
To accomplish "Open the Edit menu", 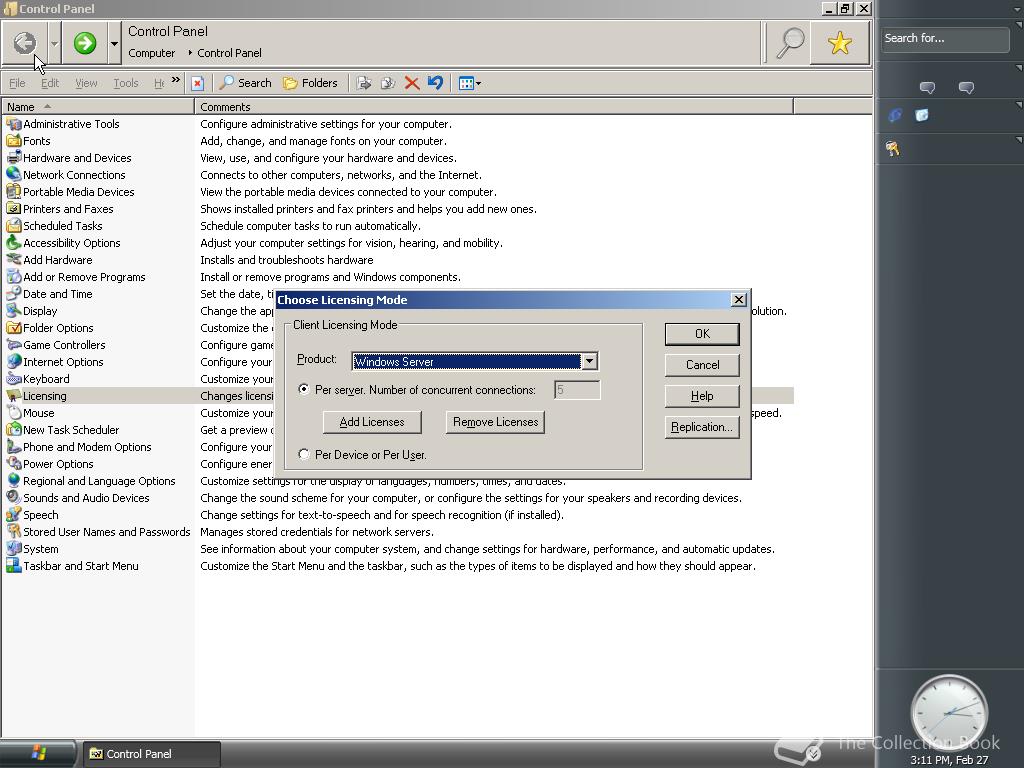I will tap(50, 83).
